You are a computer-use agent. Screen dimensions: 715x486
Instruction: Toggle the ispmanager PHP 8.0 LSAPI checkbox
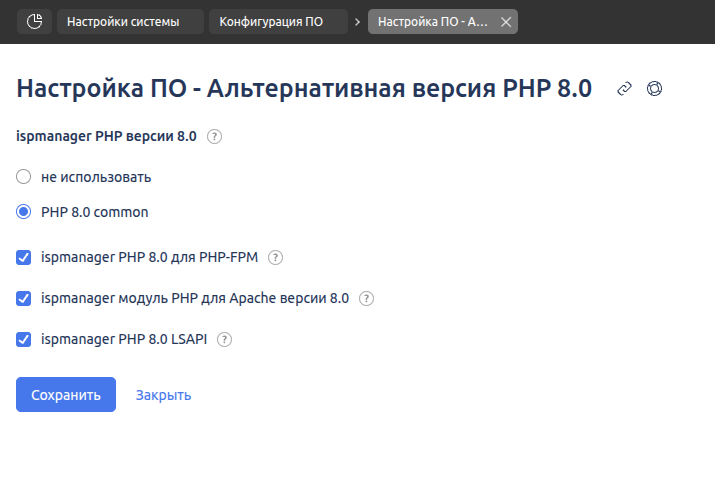pyautogui.click(x=24, y=339)
